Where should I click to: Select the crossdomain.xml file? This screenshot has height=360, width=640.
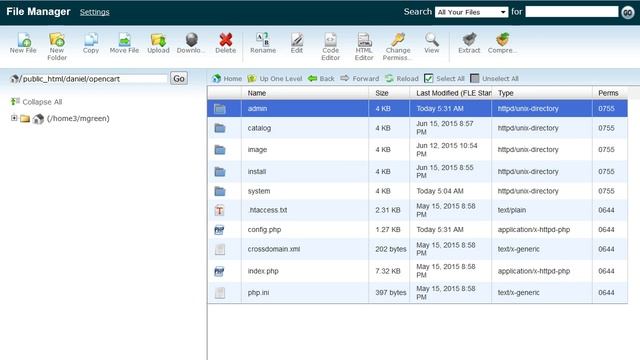click(418, 249)
